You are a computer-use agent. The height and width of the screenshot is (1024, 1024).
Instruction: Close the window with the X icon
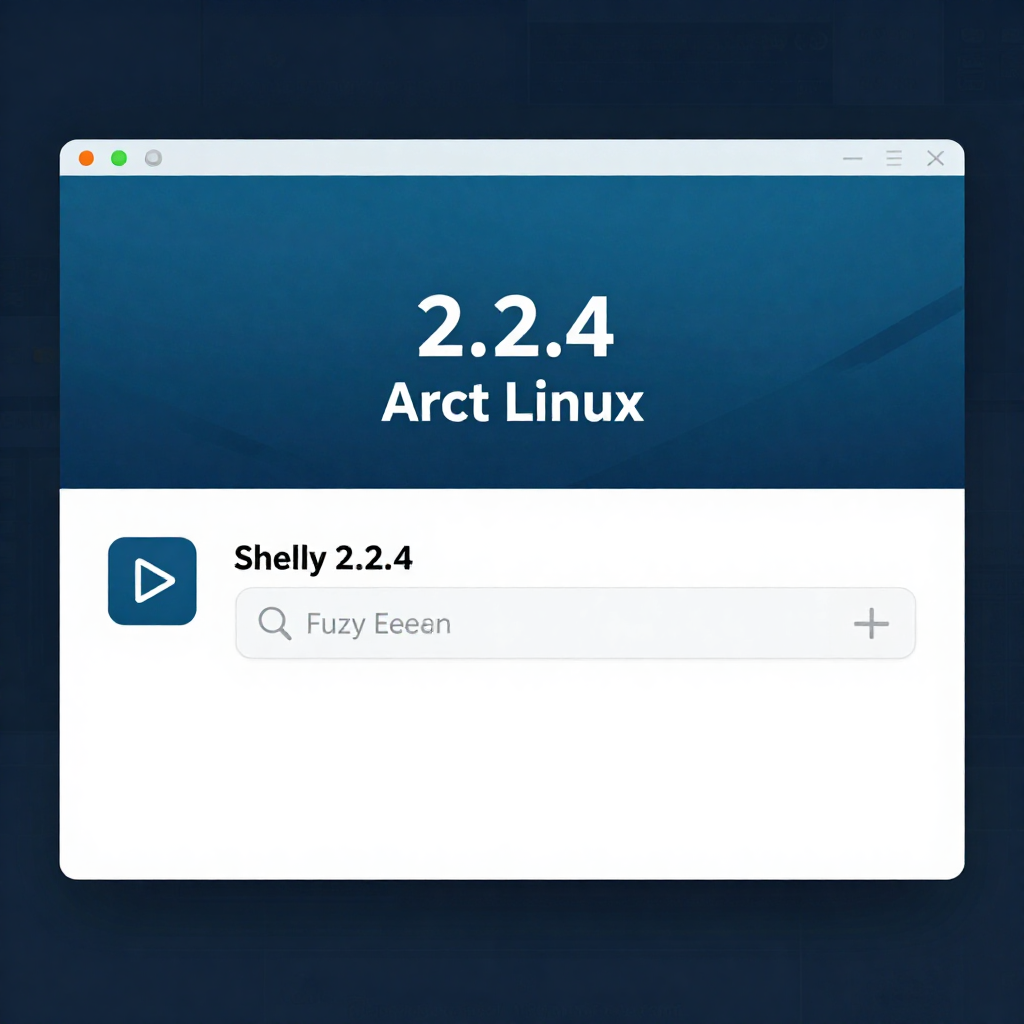[935, 158]
